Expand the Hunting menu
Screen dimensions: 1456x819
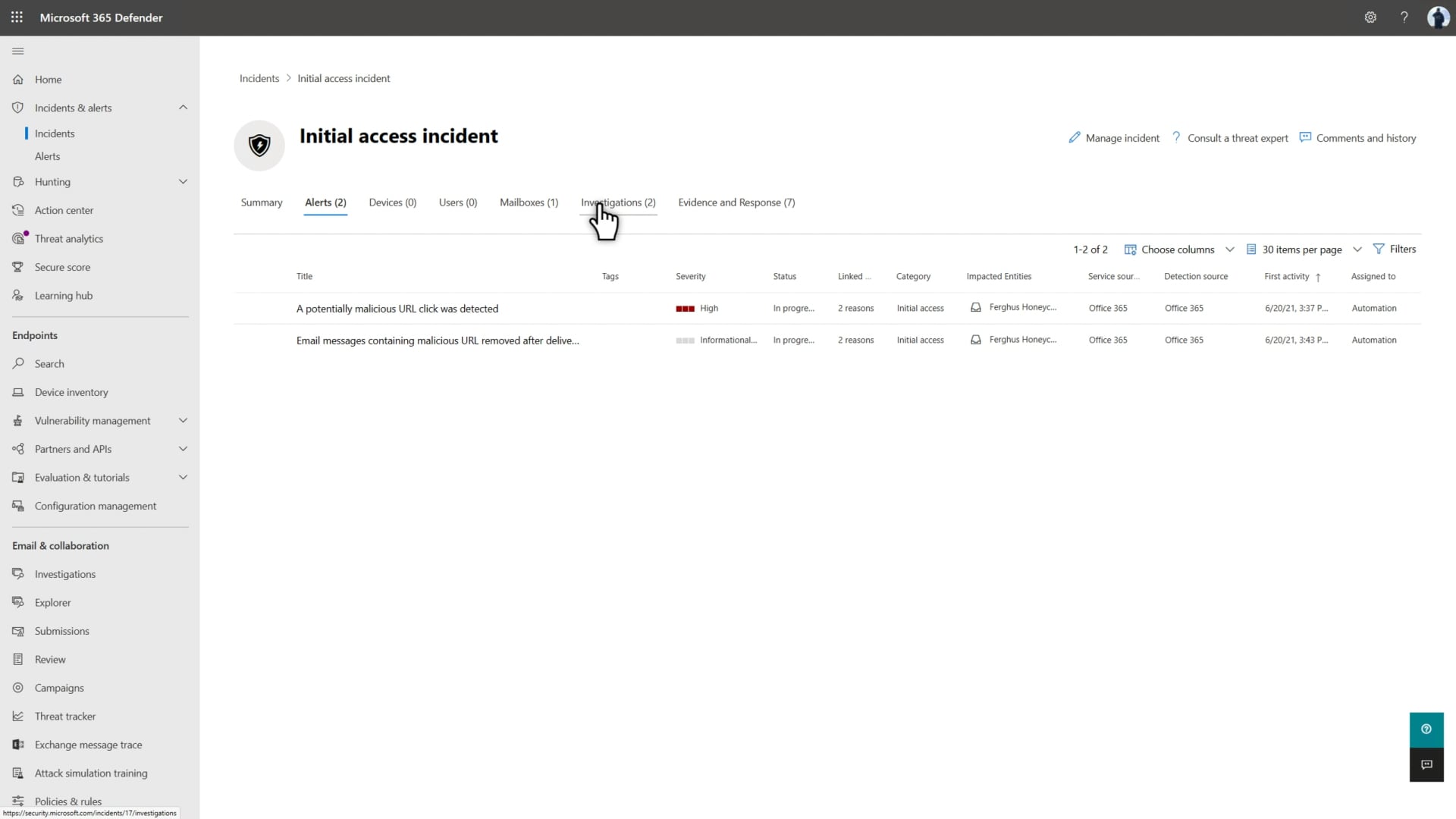183,182
